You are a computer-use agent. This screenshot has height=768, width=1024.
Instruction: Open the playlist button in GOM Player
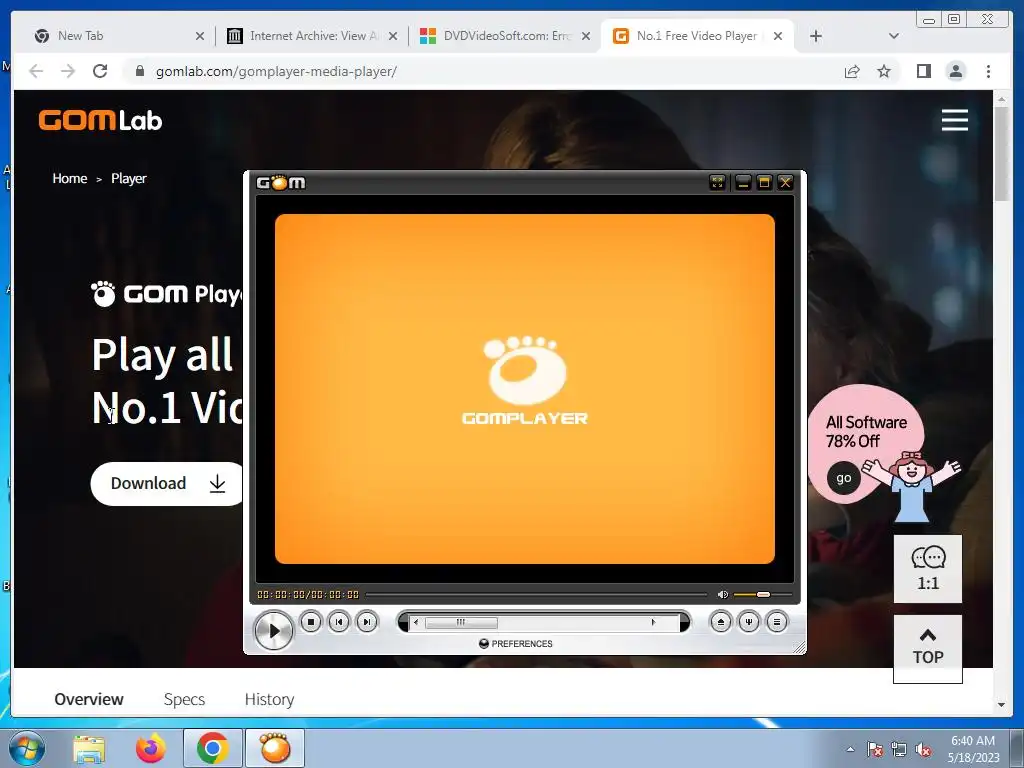(x=776, y=622)
